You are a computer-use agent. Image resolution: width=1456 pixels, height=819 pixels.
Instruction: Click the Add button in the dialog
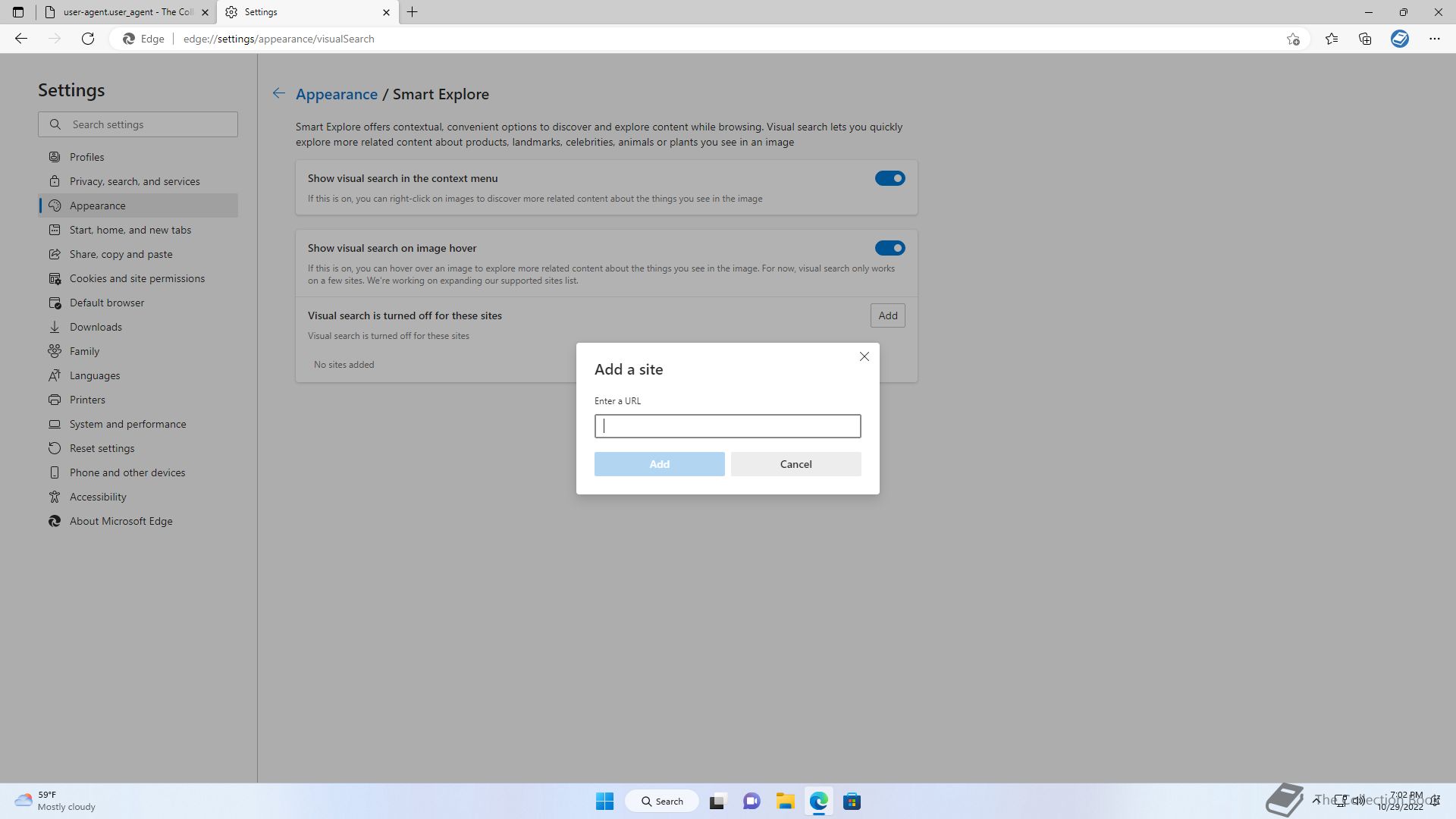659,464
